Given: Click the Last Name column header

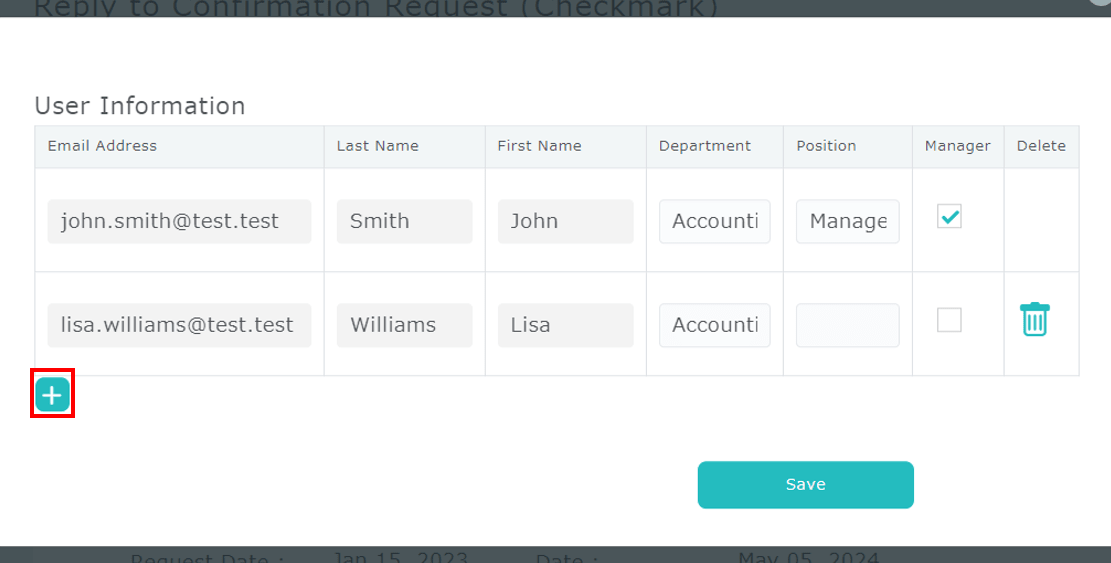Looking at the screenshot, I should (377, 146).
